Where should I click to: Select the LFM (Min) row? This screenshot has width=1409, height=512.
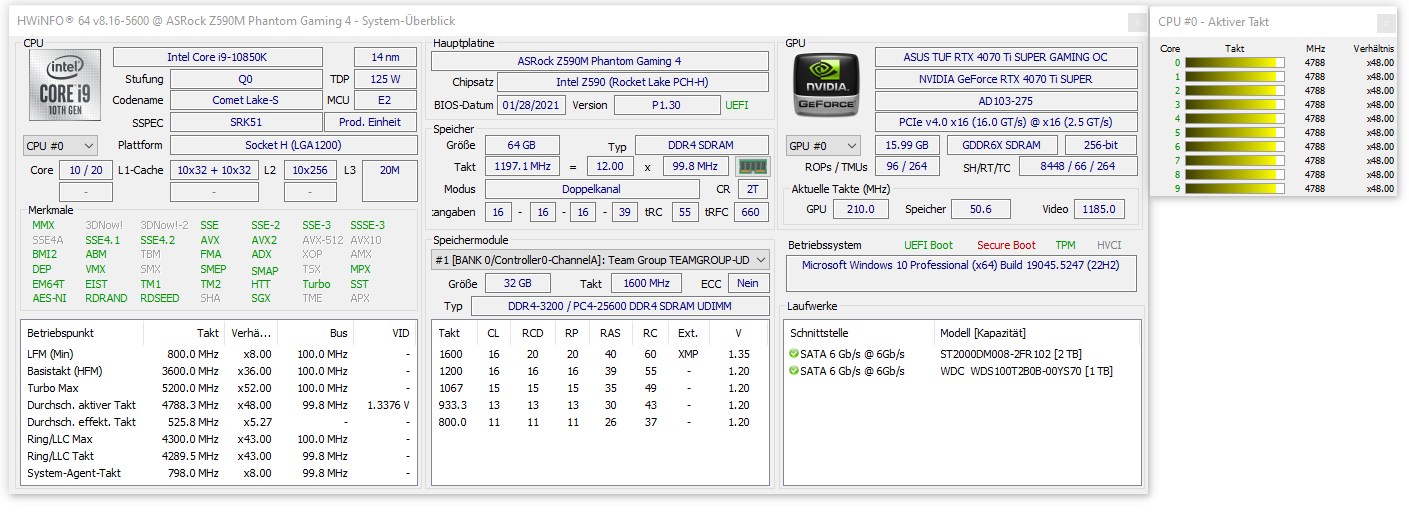pyautogui.click(x=218, y=354)
